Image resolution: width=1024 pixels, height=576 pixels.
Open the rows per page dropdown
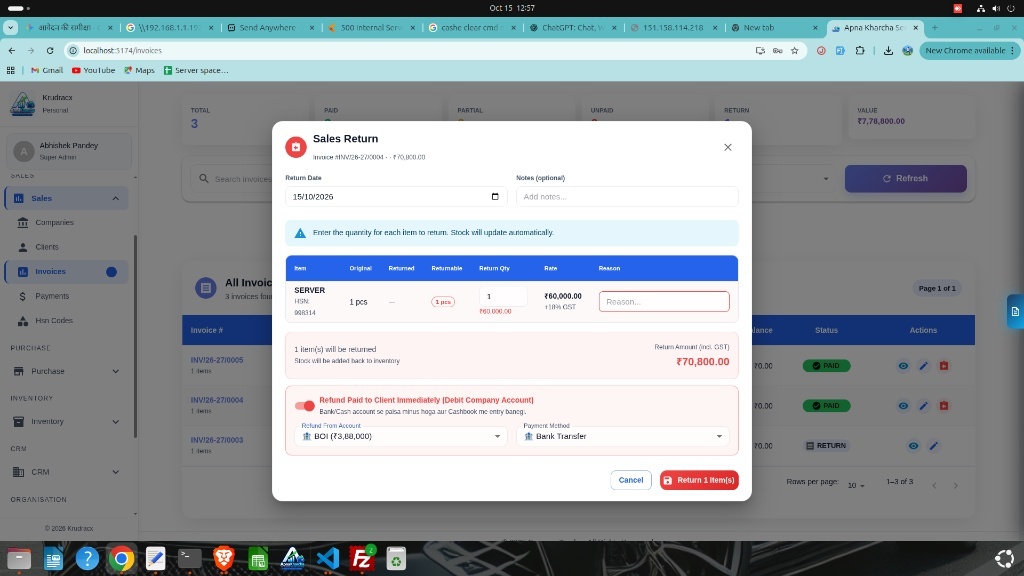click(856, 486)
